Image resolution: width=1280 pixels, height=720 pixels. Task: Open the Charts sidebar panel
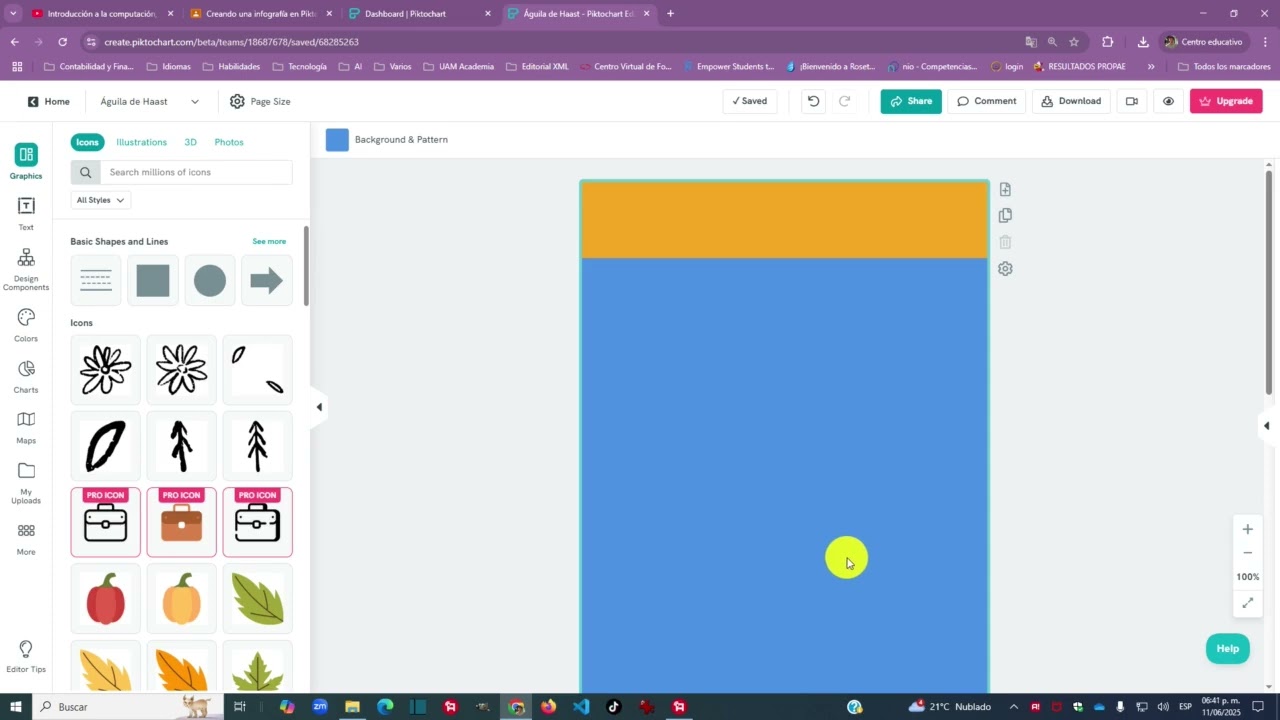(26, 377)
